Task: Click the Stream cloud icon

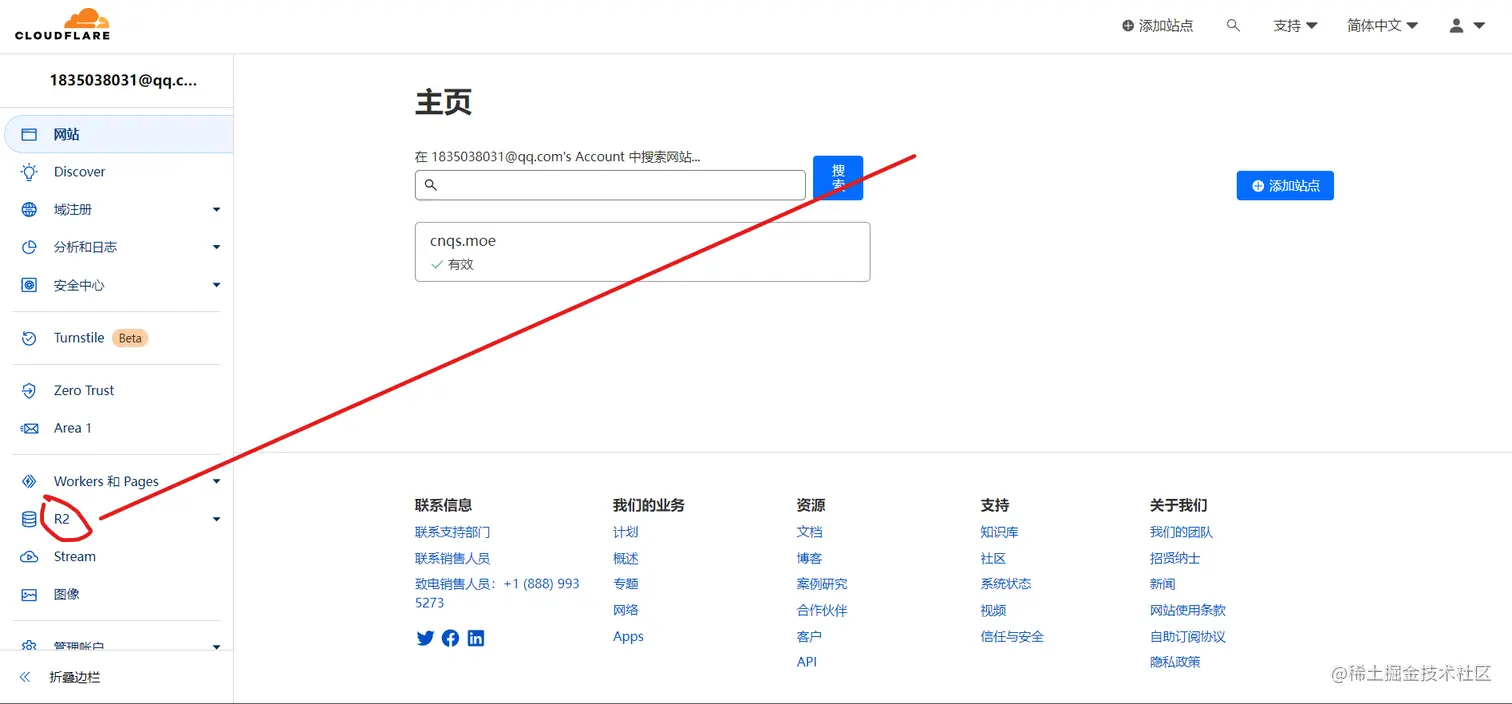Action: tap(29, 557)
